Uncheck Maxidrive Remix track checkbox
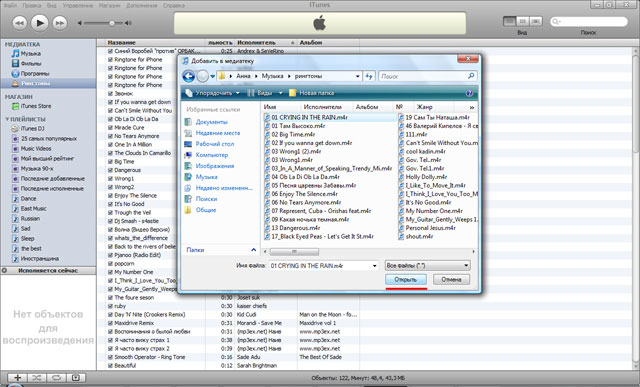 [x=110, y=323]
